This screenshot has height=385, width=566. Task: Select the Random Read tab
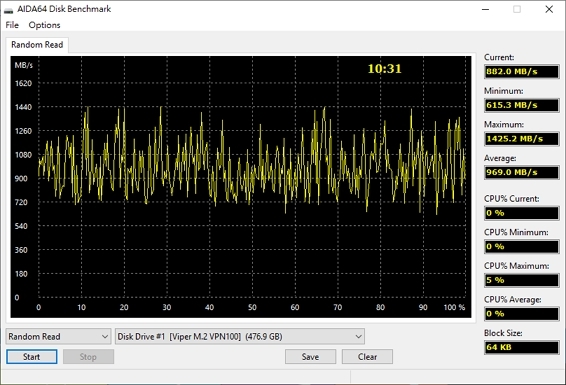point(37,45)
